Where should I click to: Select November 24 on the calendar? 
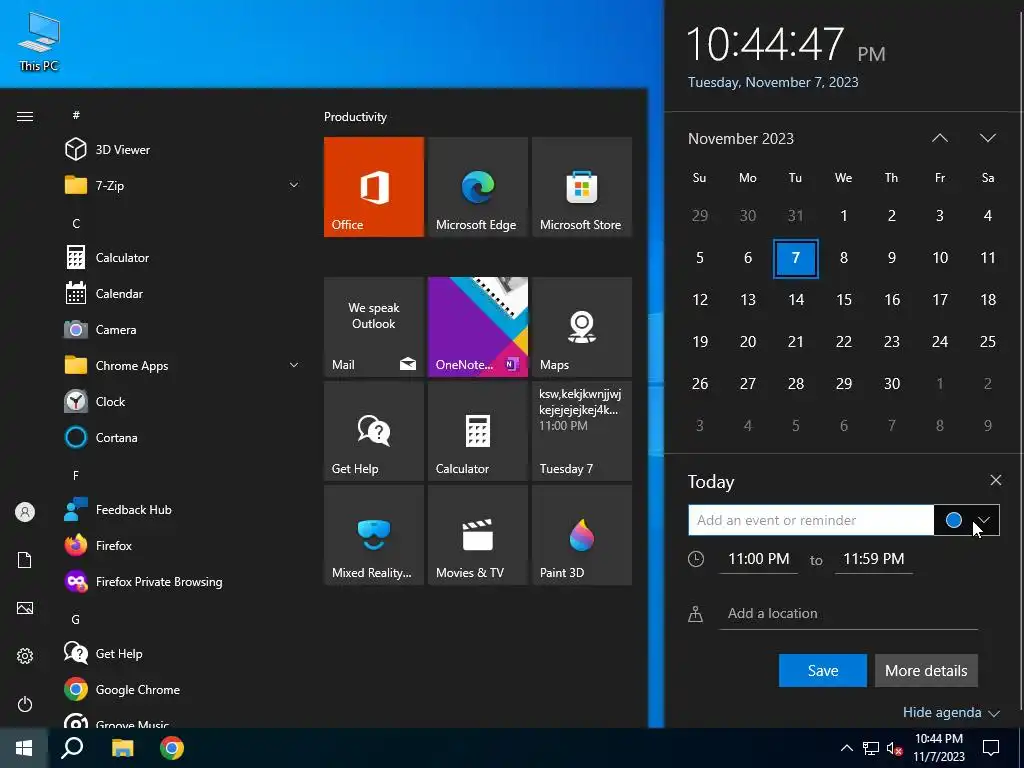coord(940,342)
